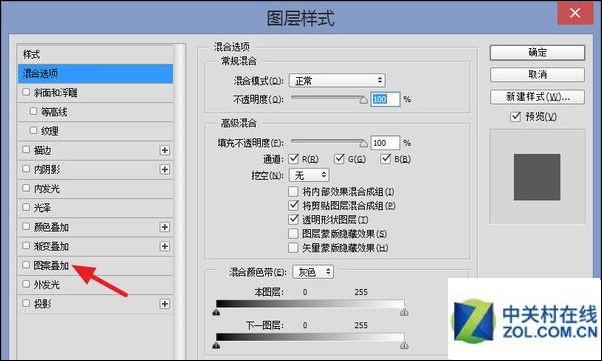602x361 pixels.
Task: Enable 内阴影 checkbox
Action: pos(26,169)
